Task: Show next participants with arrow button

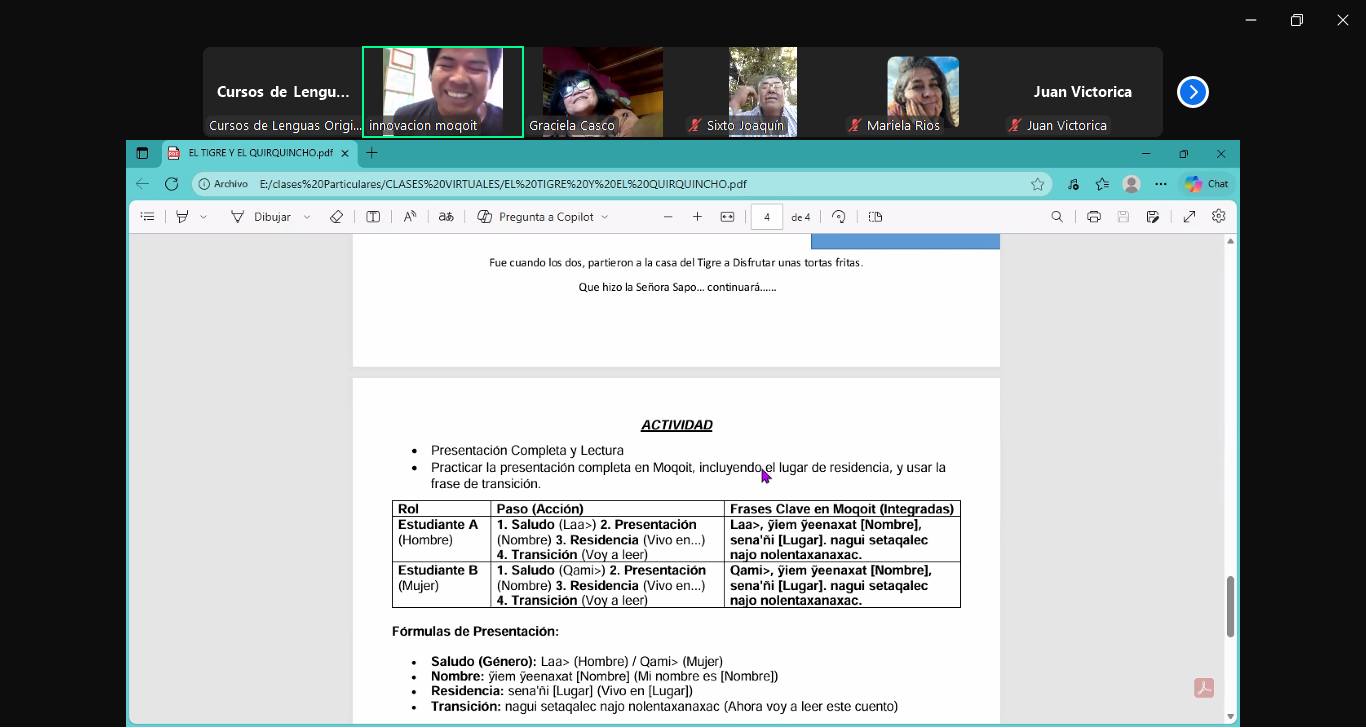Action: pyautogui.click(x=1192, y=92)
